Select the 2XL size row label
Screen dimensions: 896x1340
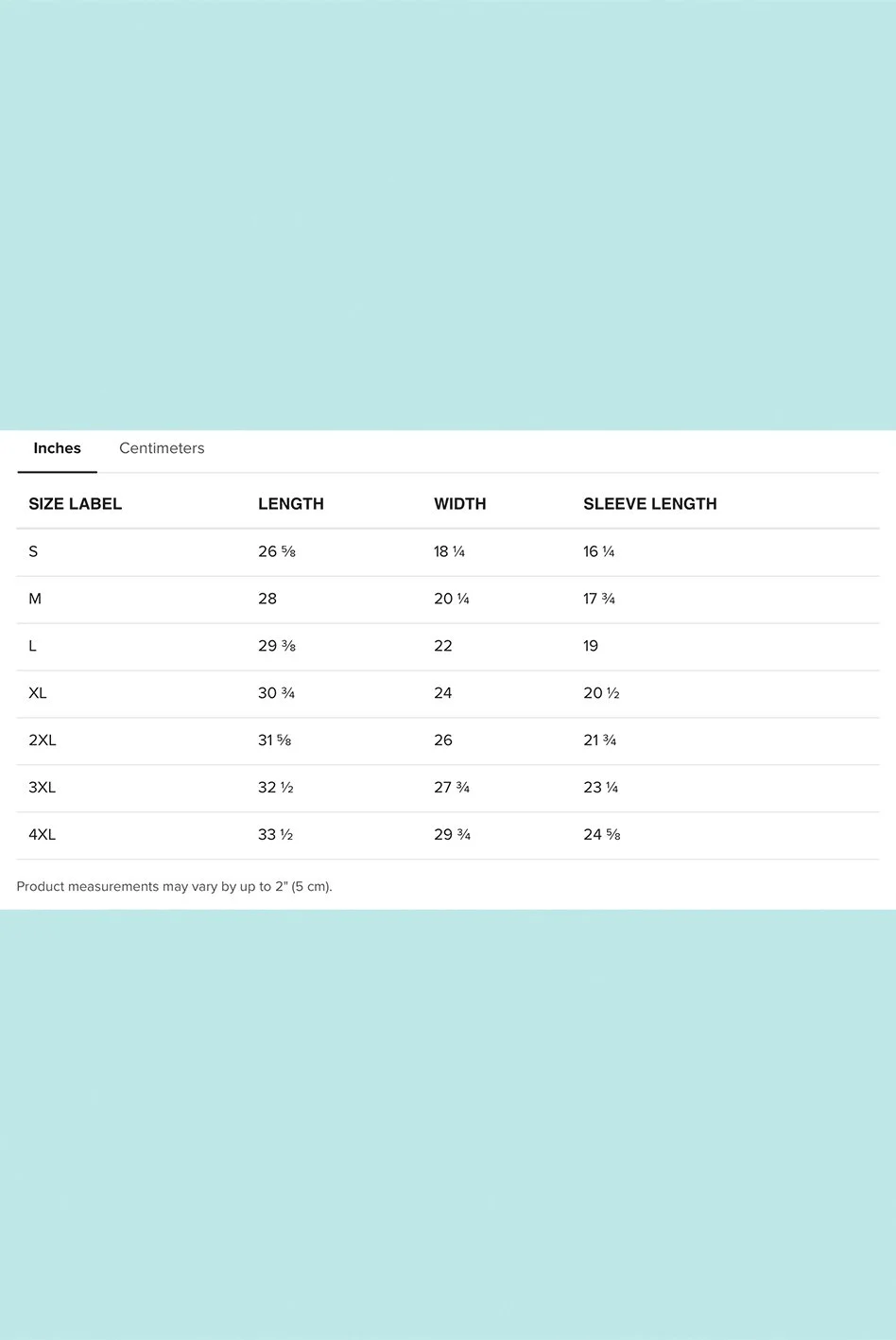pos(43,740)
